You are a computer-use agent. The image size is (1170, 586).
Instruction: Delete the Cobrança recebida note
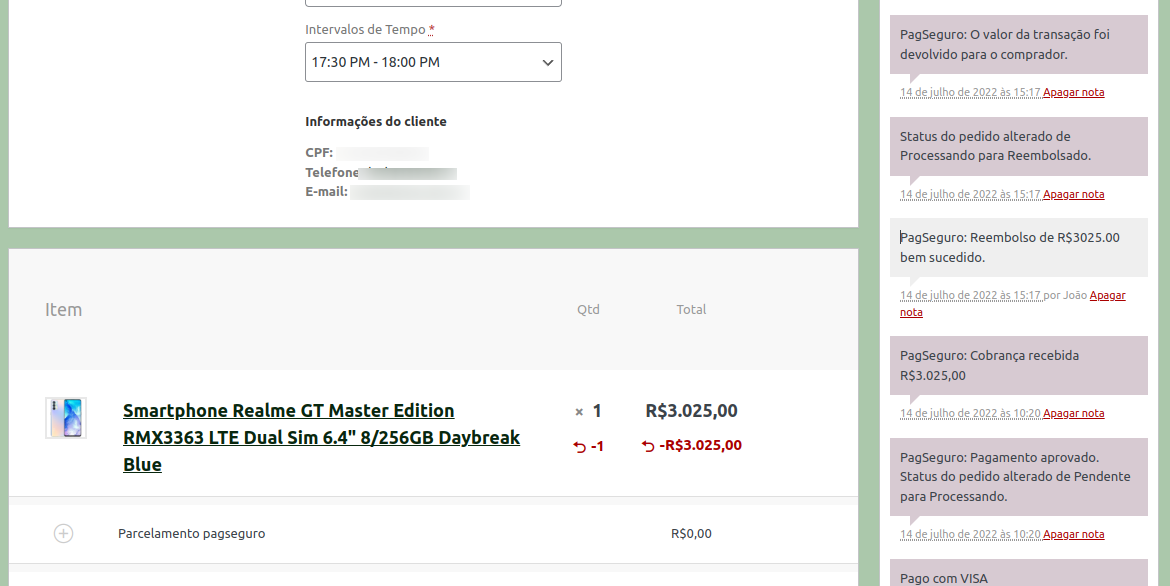point(1073,414)
